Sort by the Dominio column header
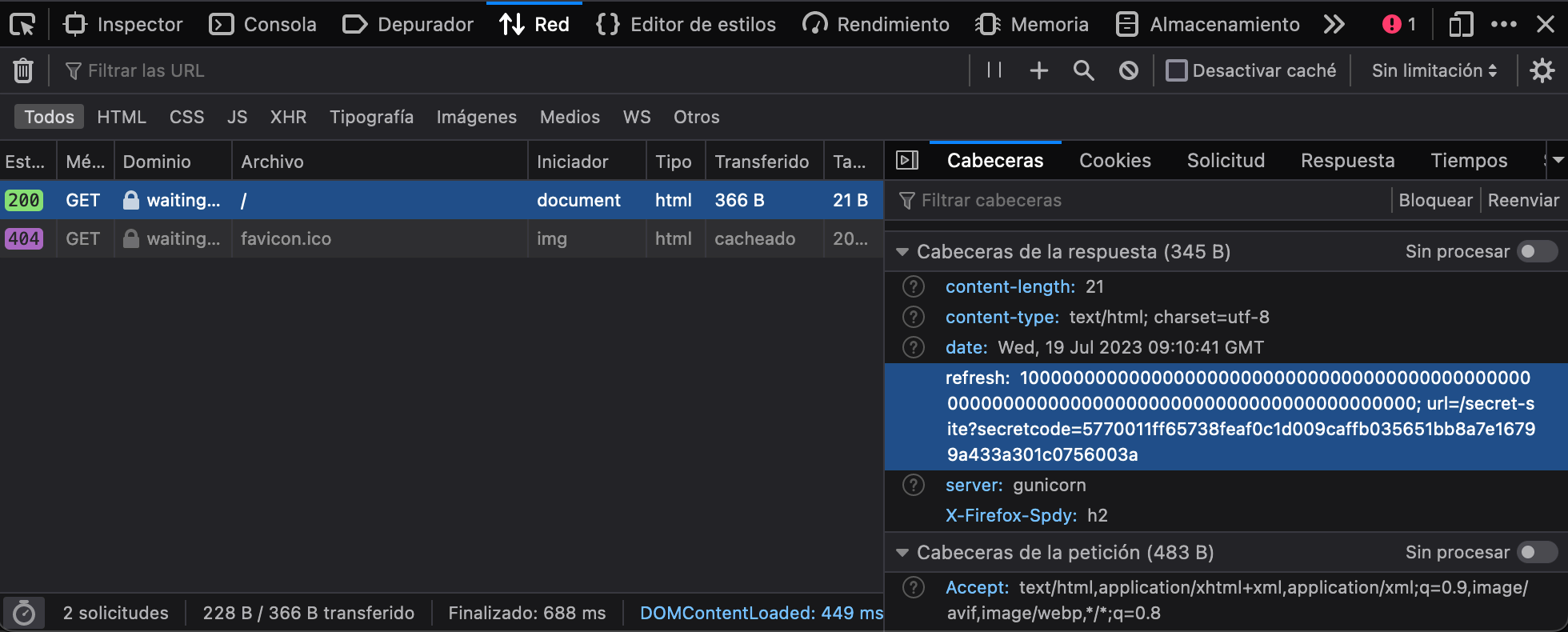The image size is (1568, 632). tap(173, 162)
